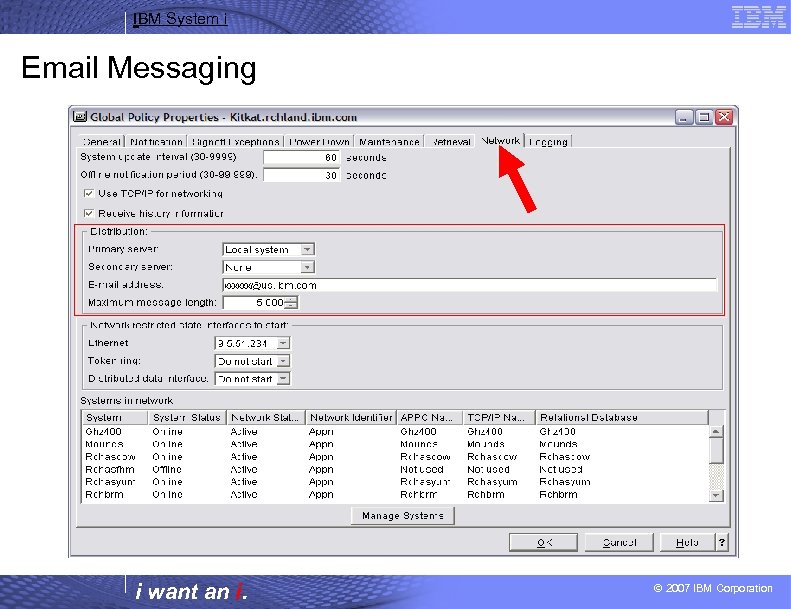Open the Power Down tab
The width and height of the screenshot is (791, 609).
[319, 142]
